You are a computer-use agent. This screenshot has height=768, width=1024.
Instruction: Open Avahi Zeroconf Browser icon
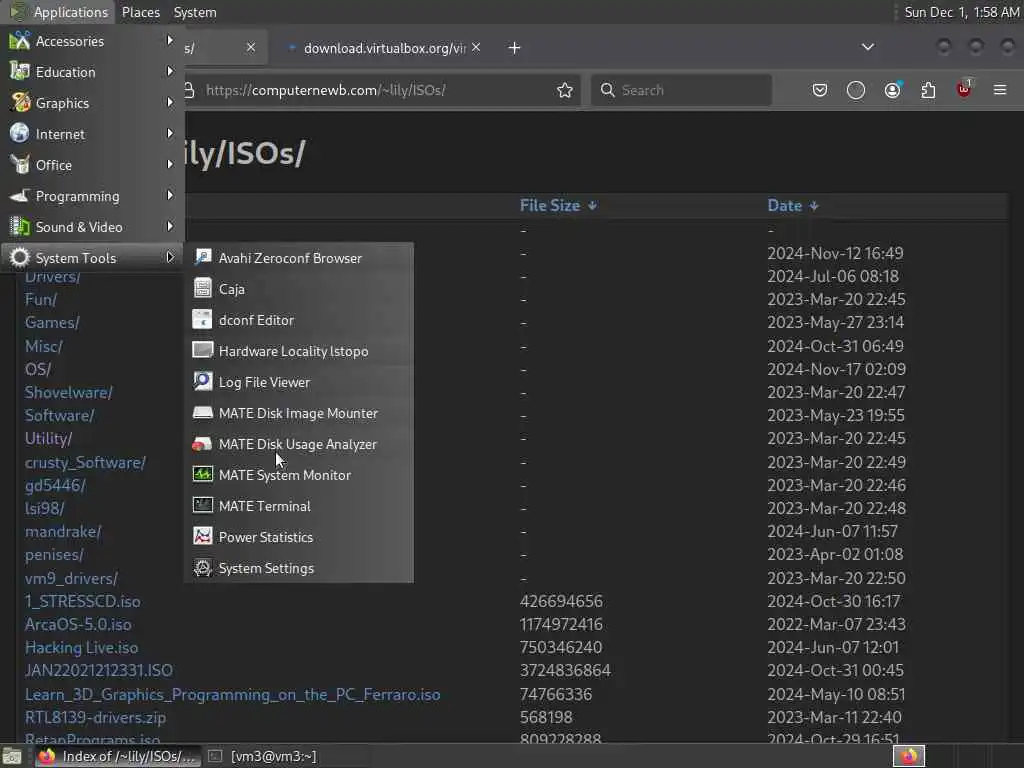pyautogui.click(x=202, y=257)
